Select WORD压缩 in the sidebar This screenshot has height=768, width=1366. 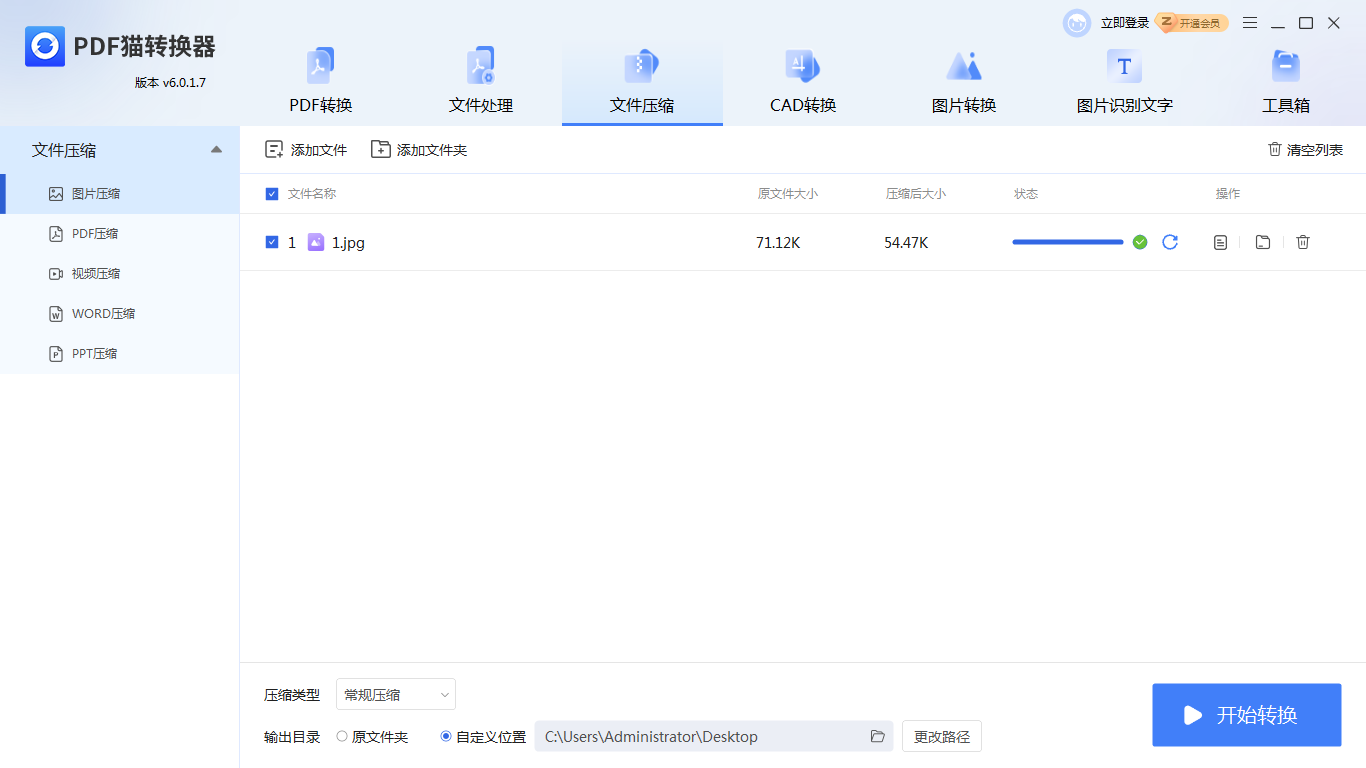120,314
